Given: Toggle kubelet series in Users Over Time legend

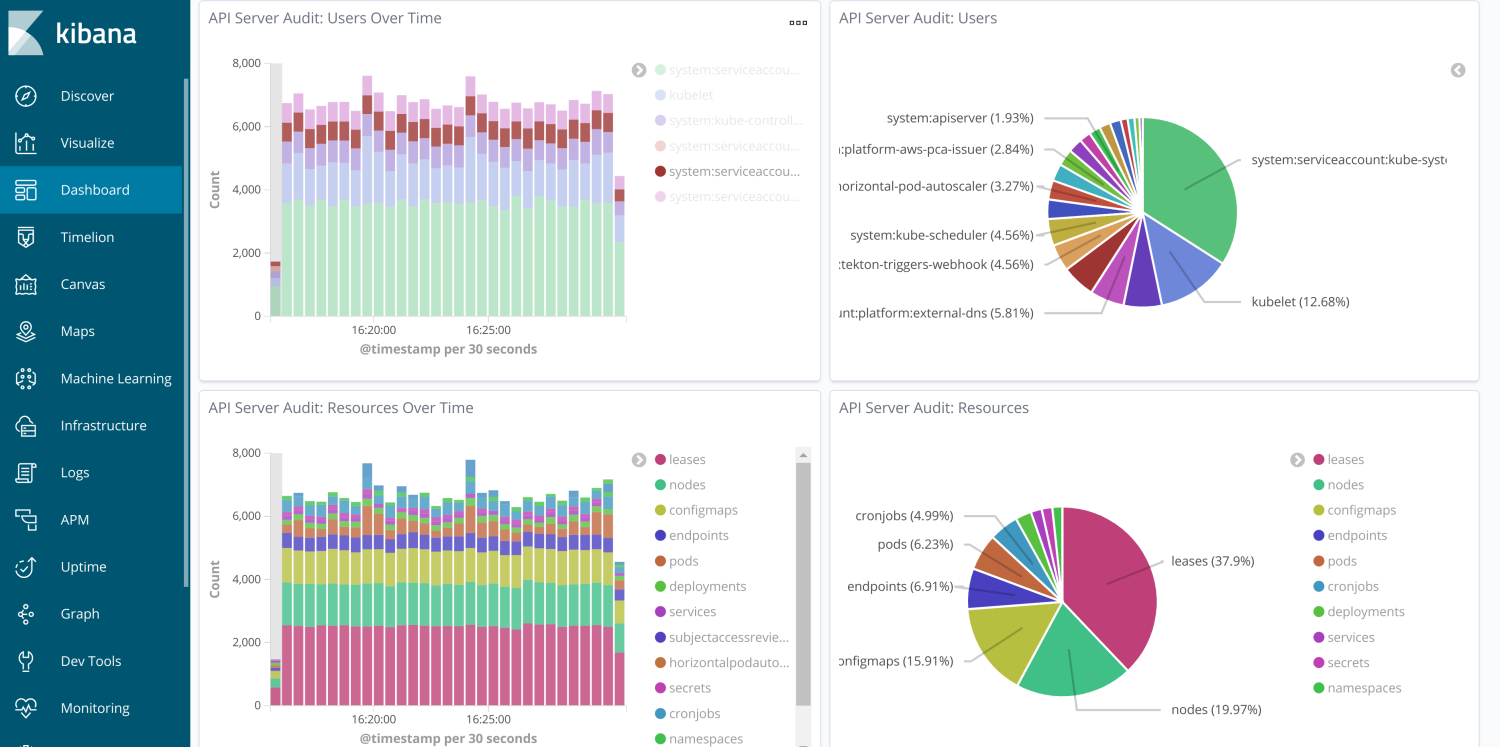Looking at the screenshot, I should pyautogui.click(x=691, y=95).
